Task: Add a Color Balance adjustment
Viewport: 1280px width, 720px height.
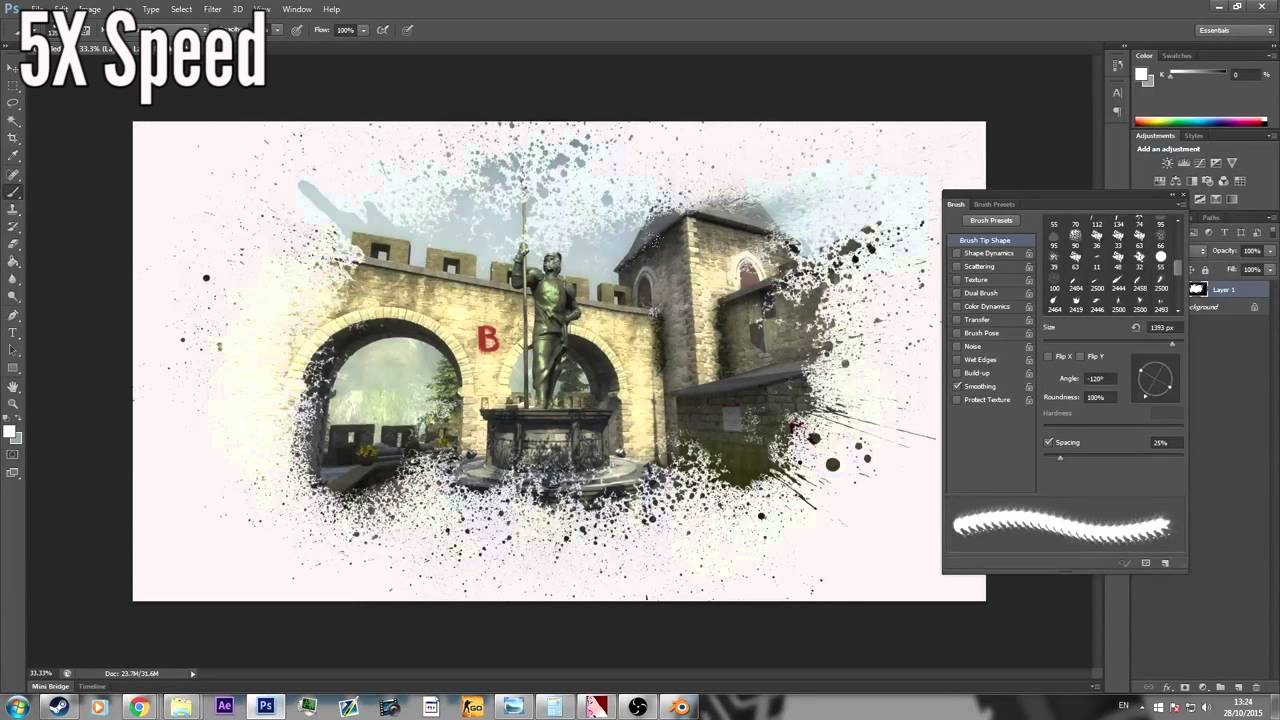Action: (1175, 181)
